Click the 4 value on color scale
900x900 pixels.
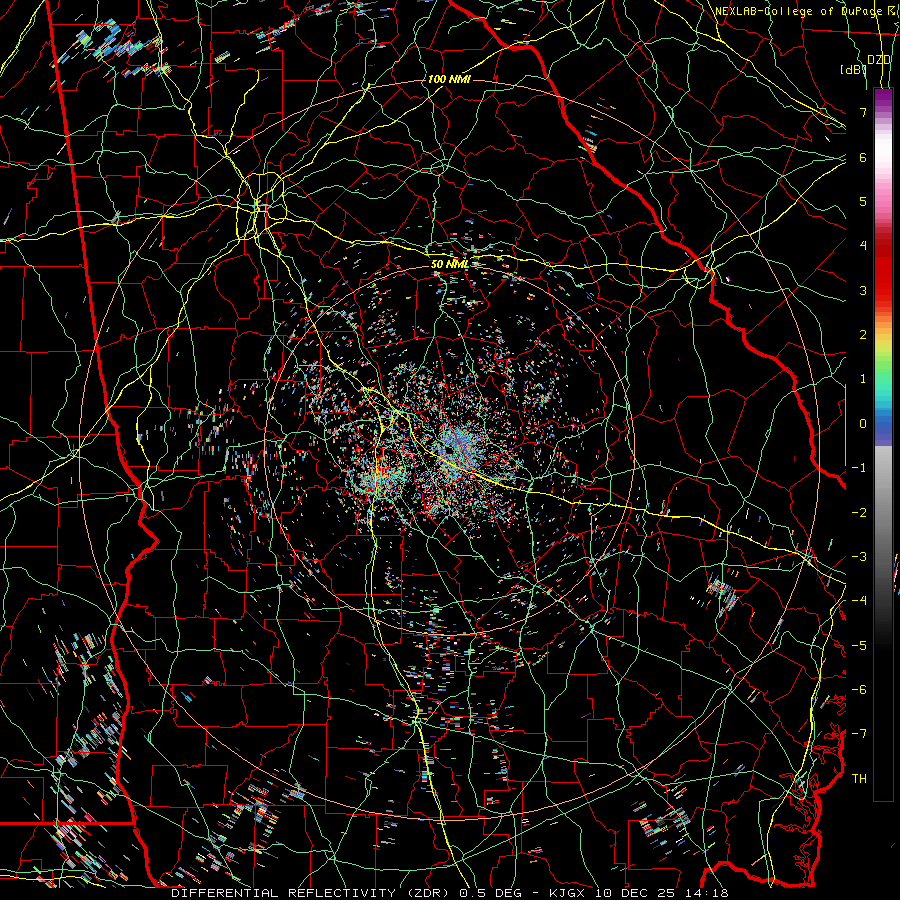click(863, 246)
